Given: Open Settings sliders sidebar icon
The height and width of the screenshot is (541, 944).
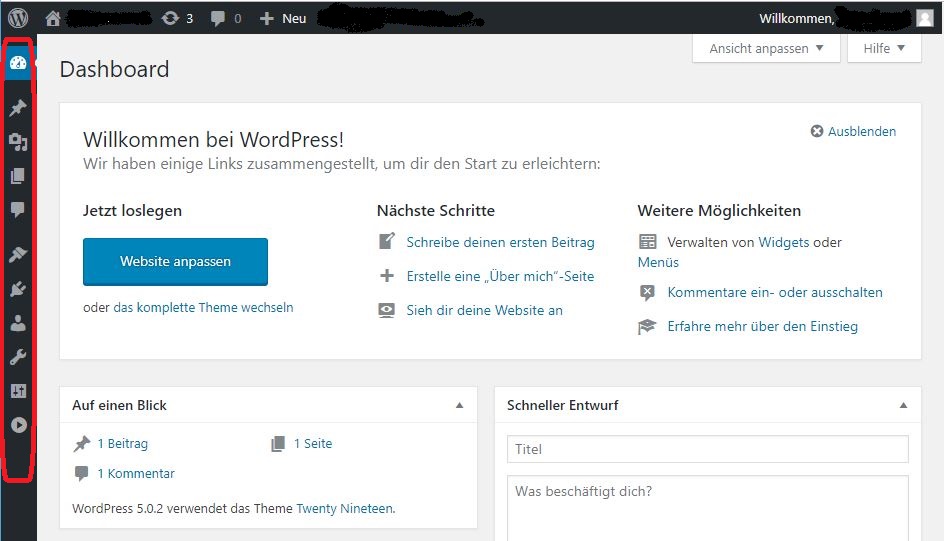Looking at the screenshot, I should tap(18, 391).
